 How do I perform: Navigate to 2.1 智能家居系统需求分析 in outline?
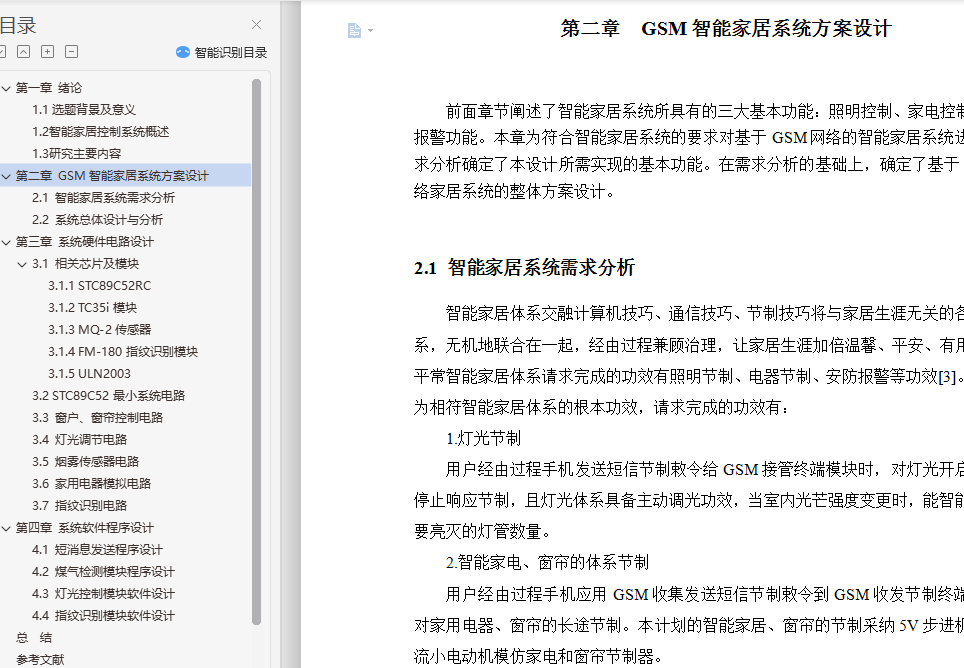pyautogui.click(x=103, y=198)
